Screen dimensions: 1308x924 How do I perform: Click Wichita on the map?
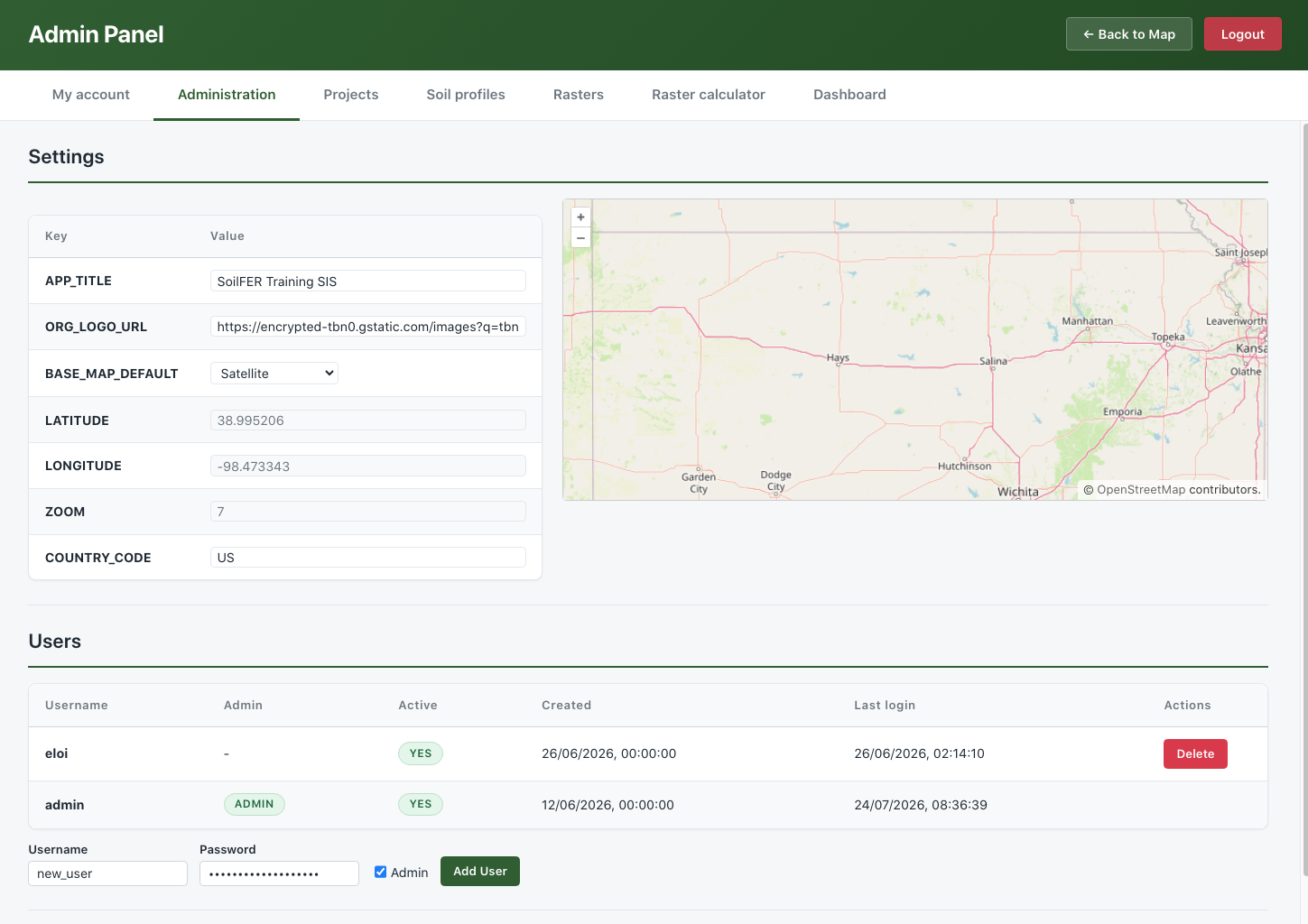tap(1017, 492)
